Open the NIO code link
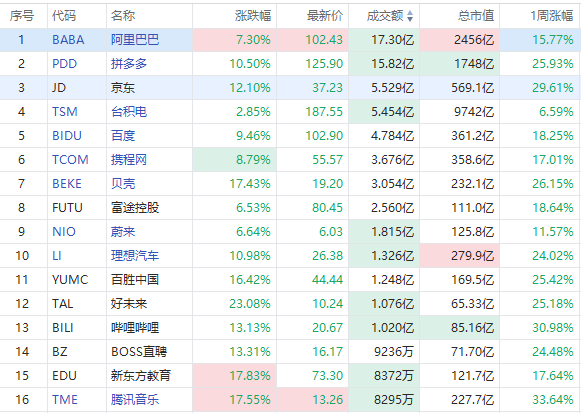 [x=64, y=232]
